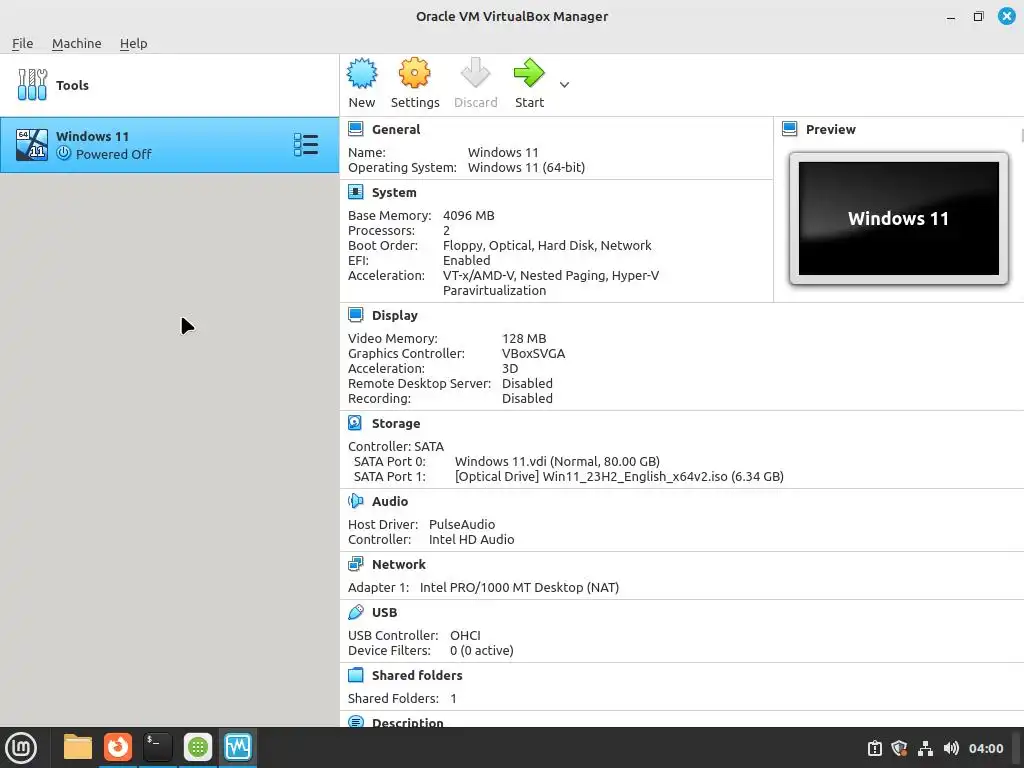Click "Windows 11 (64-bit)" operating system value
Viewport: 1024px width, 768px height.
[526, 168]
